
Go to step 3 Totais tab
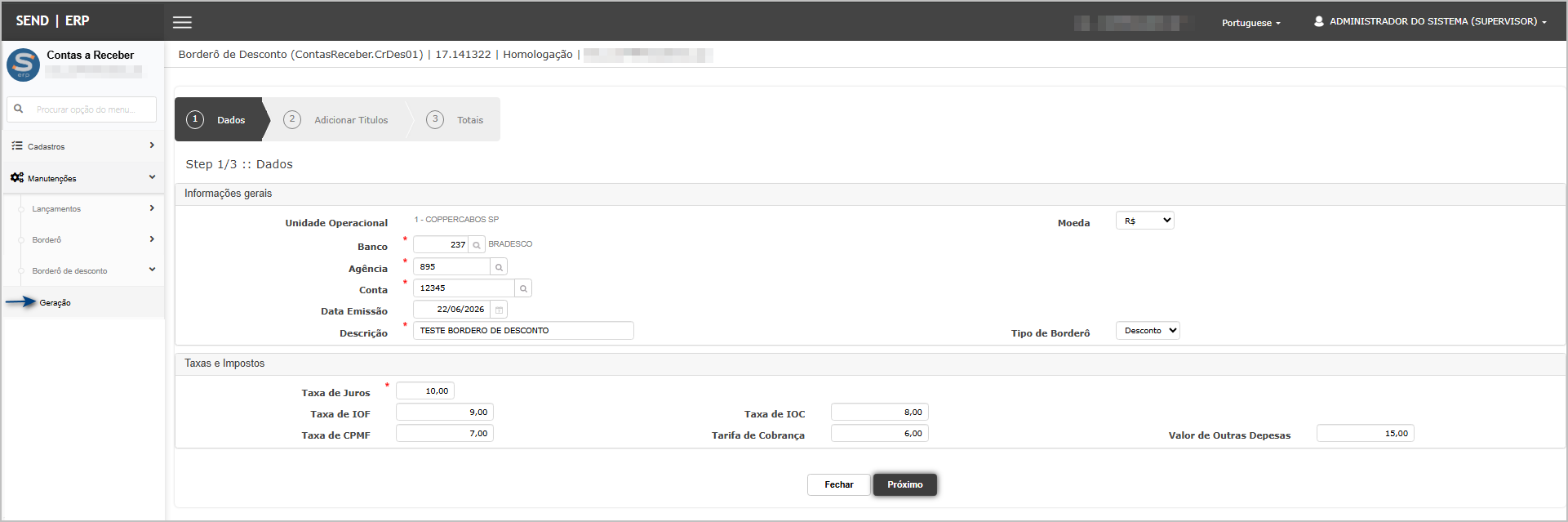pyautogui.click(x=456, y=119)
